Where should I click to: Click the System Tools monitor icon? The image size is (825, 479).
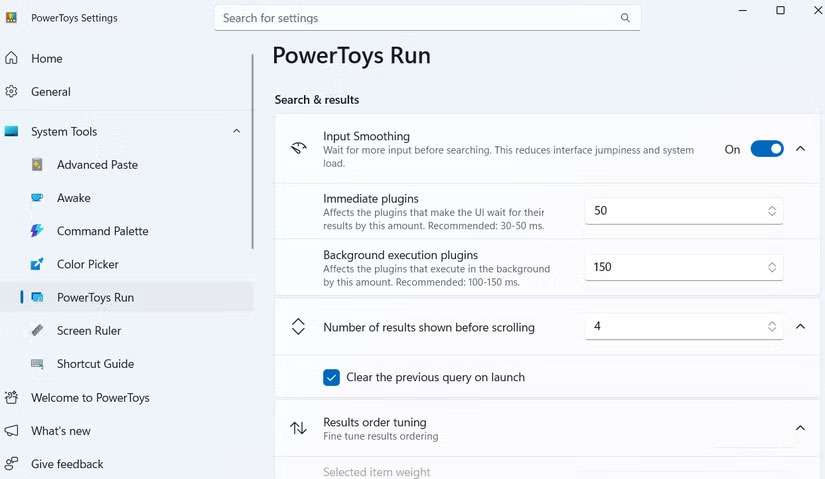(x=12, y=131)
